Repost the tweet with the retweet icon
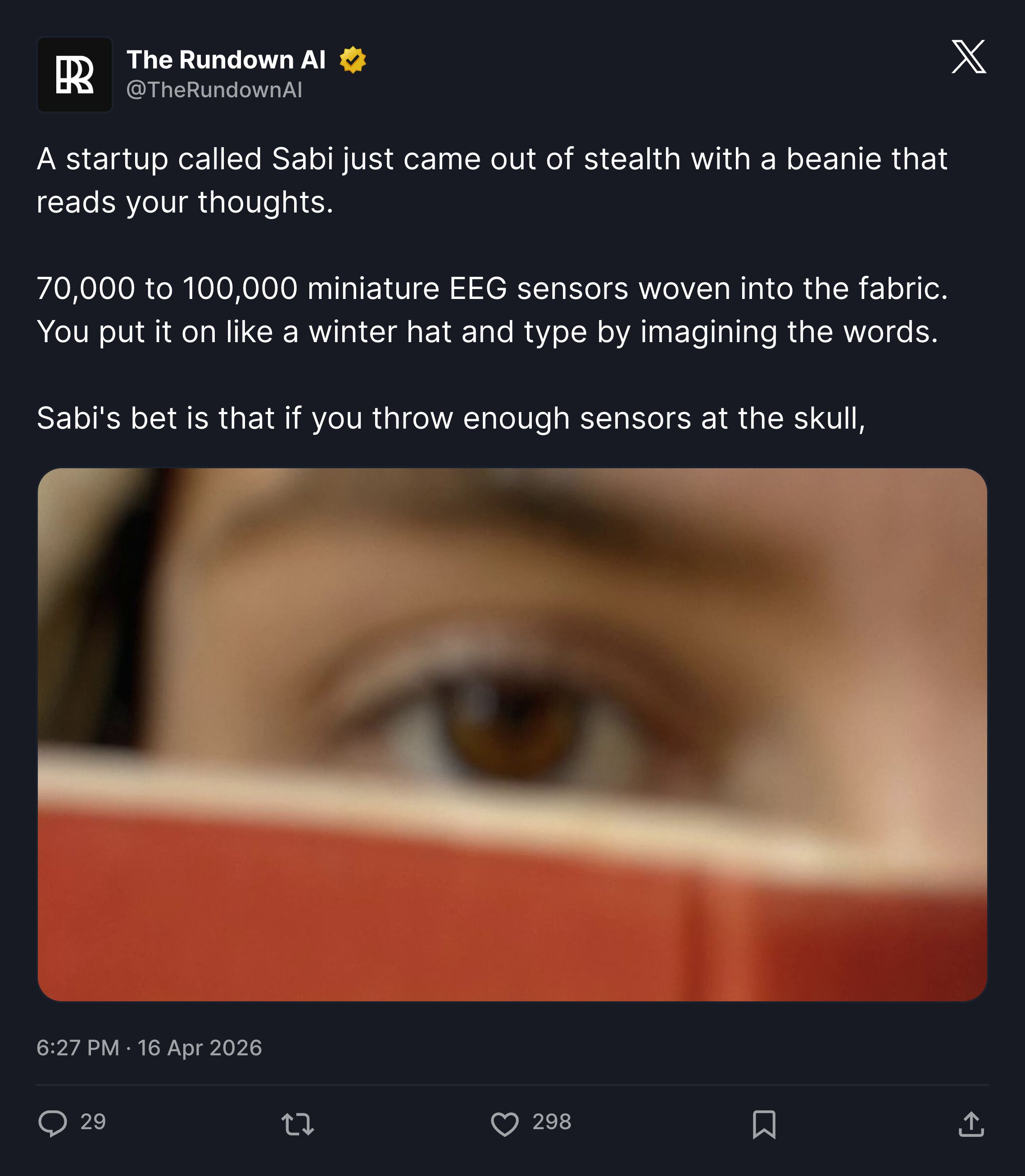1025x1176 pixels. pyautogui.click(x=298, y=1123)
